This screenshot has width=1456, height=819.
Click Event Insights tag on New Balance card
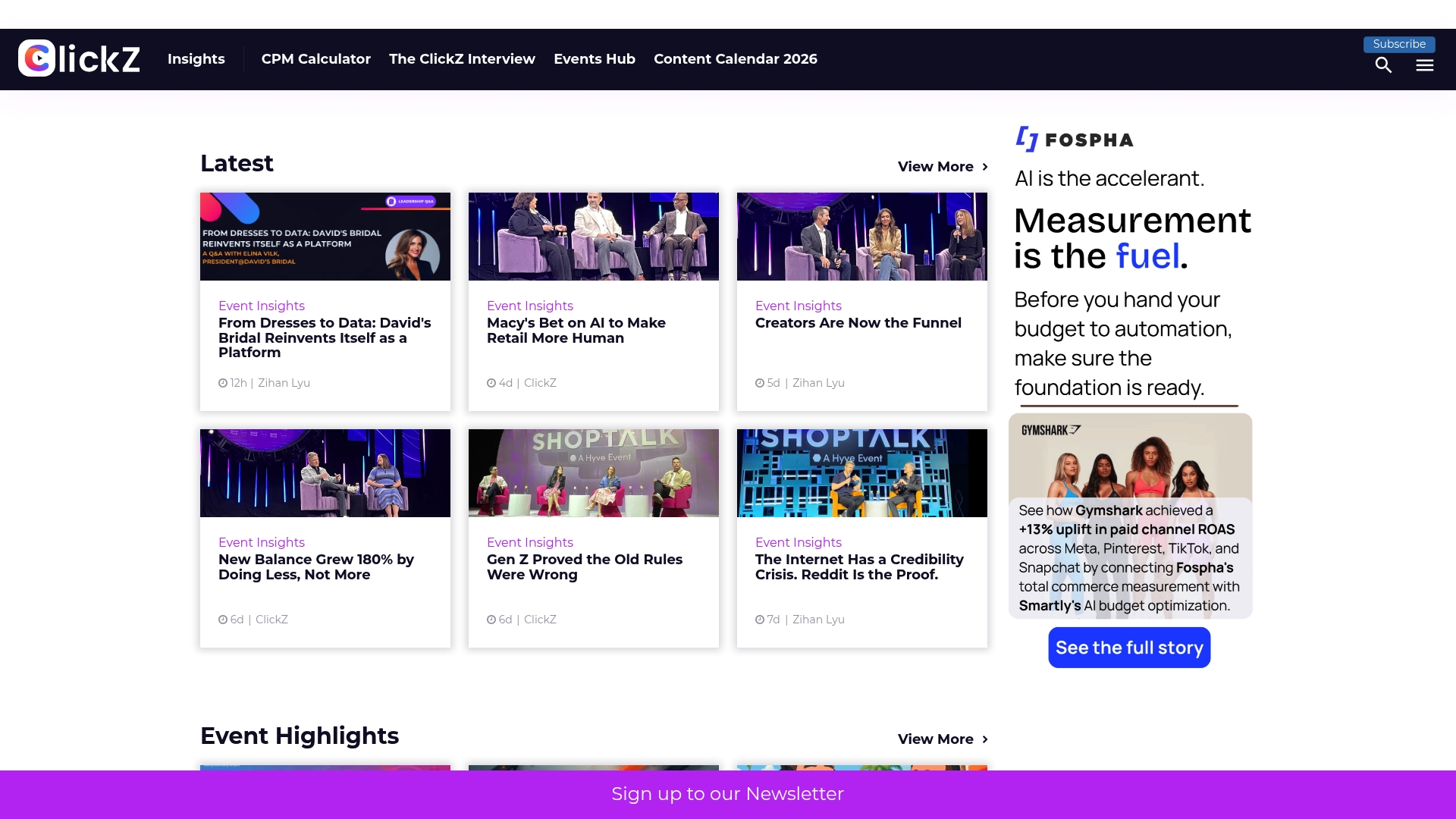click(x=262, y=542)
